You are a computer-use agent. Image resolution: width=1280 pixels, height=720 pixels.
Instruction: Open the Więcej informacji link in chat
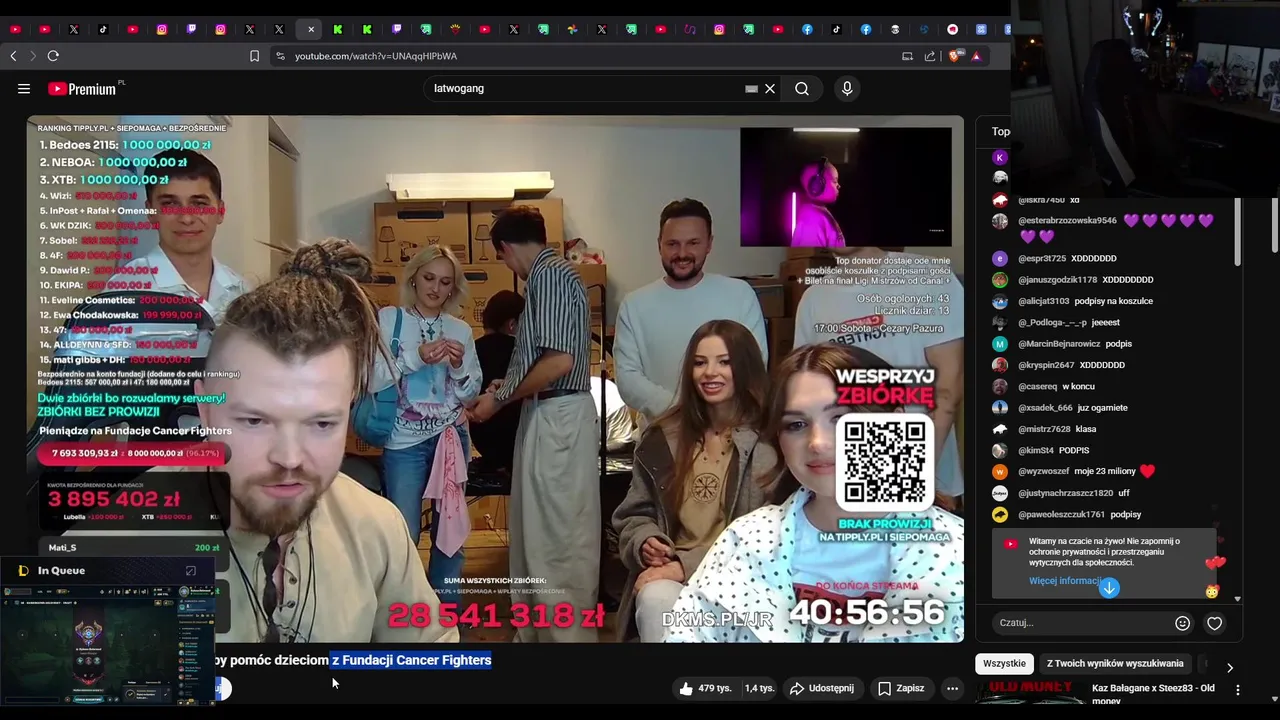click(x=1065, y=581)
